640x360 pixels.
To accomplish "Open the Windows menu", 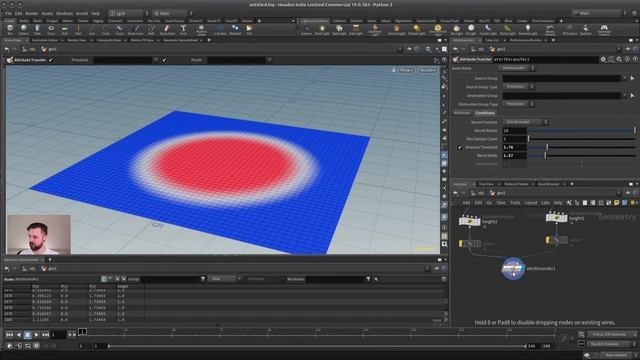I will (64, 13).
